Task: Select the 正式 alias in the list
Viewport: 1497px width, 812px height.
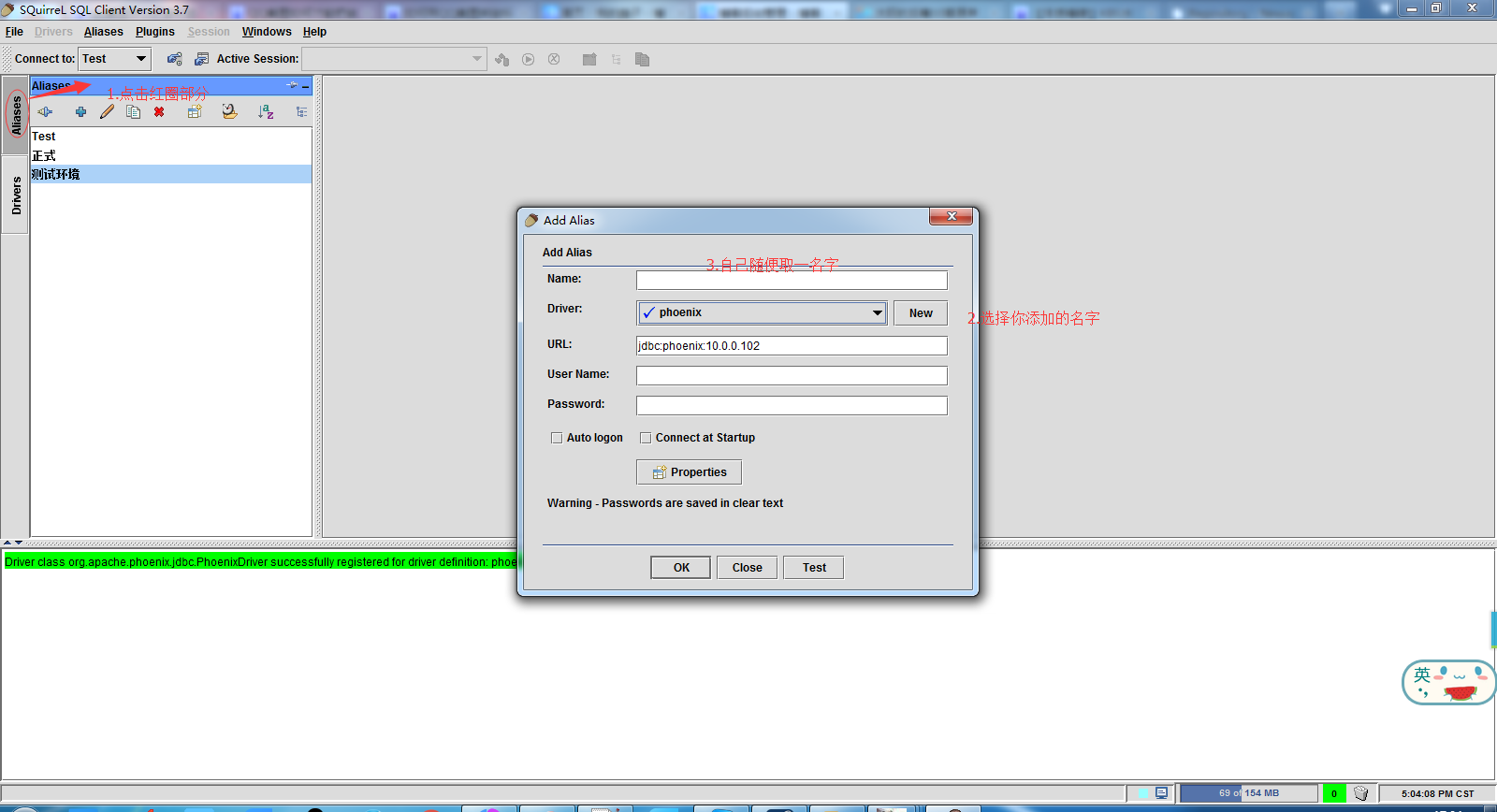Action: coord(171,155)
